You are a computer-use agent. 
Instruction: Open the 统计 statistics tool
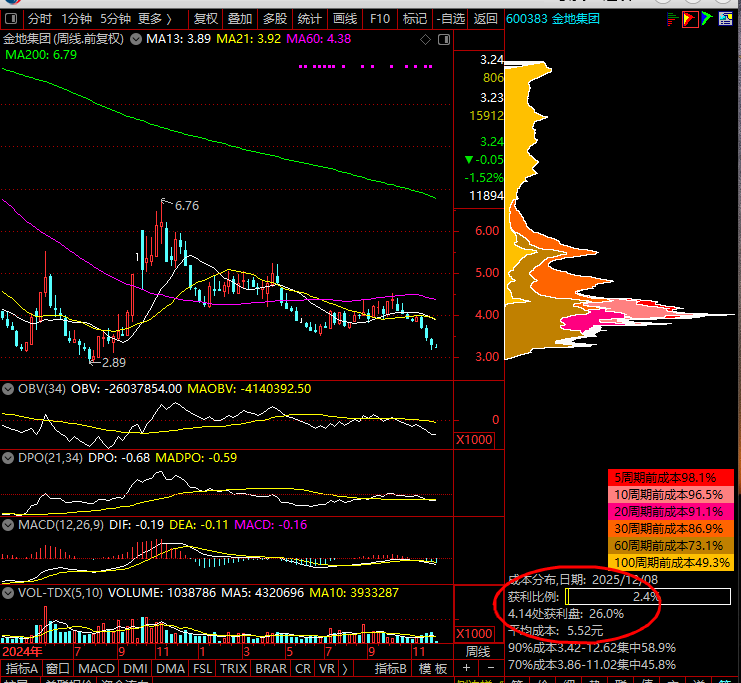click(x=310, y=19)
